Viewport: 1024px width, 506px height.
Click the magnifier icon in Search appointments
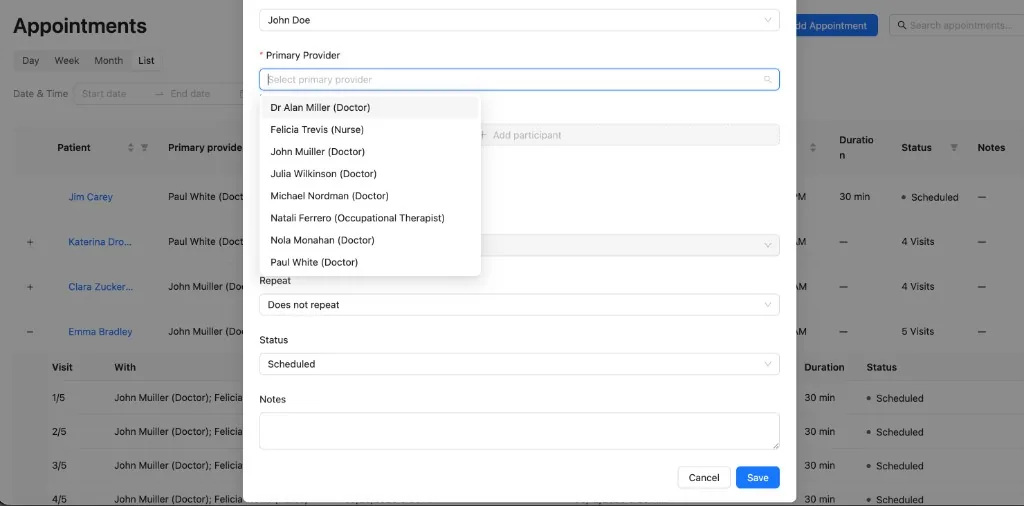pos(902,25)
